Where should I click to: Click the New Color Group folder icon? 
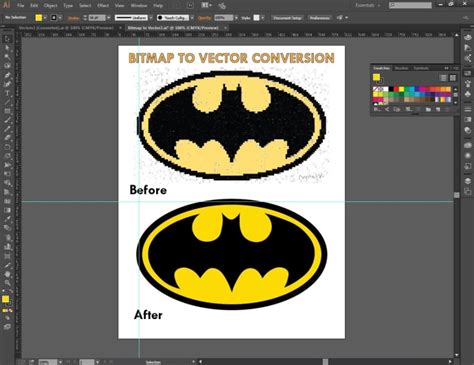click(x=428, y=109)
